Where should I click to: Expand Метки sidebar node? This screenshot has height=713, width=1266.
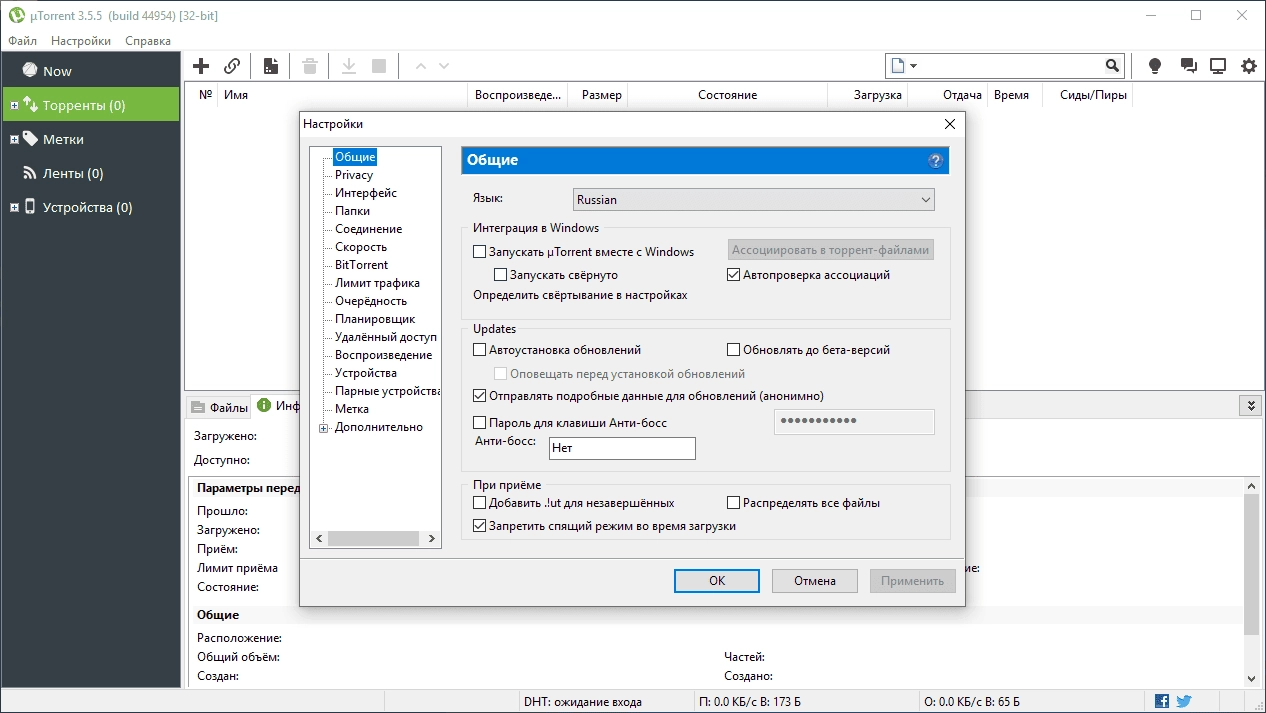point(14,139)
